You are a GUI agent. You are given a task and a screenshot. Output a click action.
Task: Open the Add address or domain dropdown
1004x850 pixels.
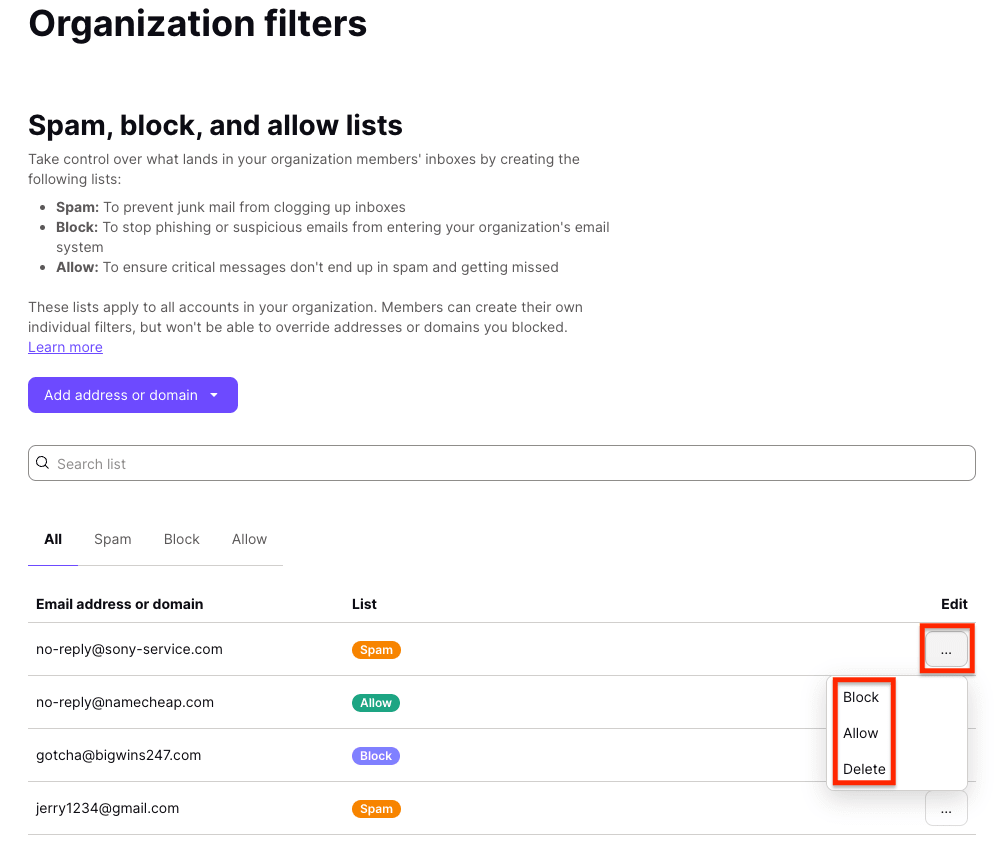click(x=132, y=395)
